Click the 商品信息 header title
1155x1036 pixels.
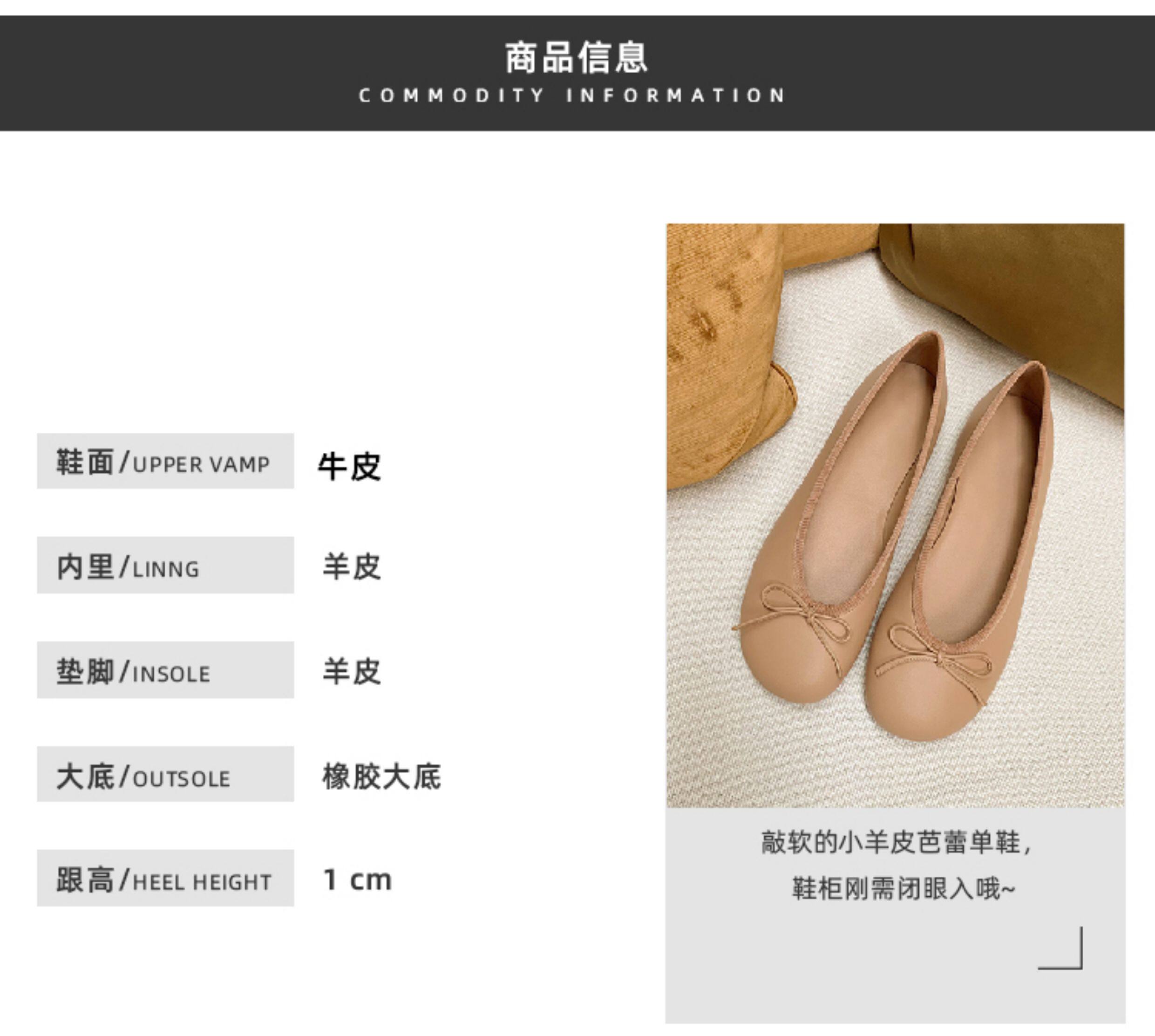point(577,57)
